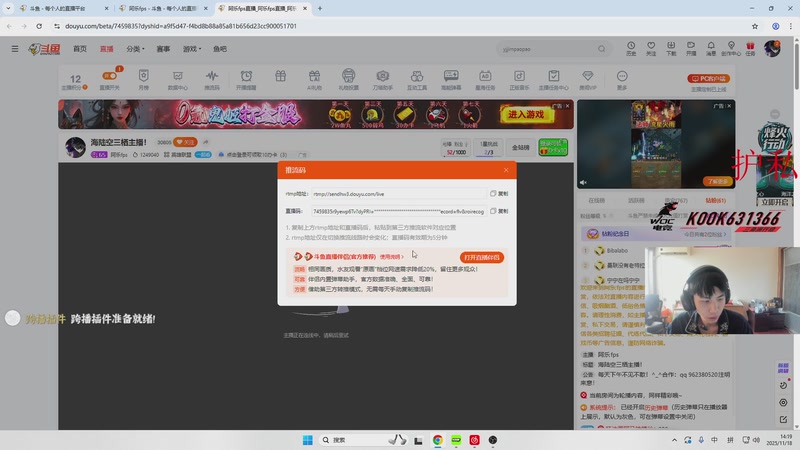Open the Gift Settings (礼物设置) icon
Viewport: 800px width, 450px height.
tap(348, 80)
